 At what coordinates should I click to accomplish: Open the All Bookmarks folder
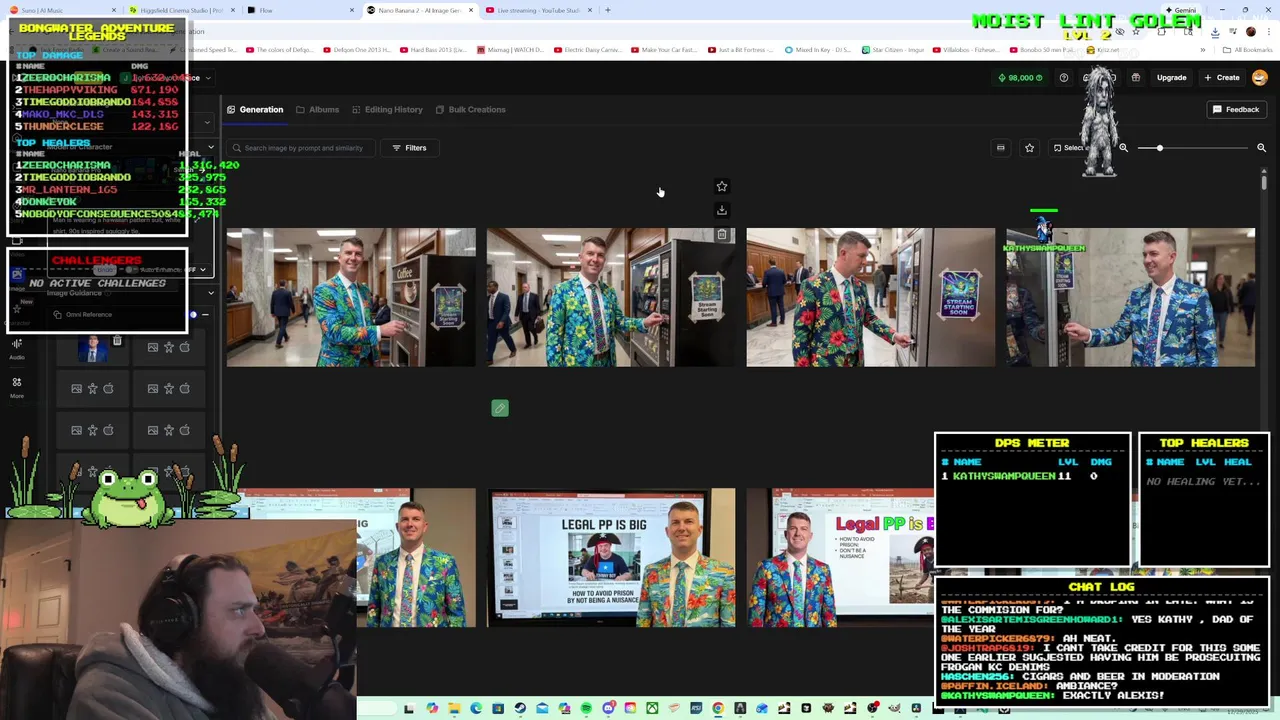pos(1248,50)
